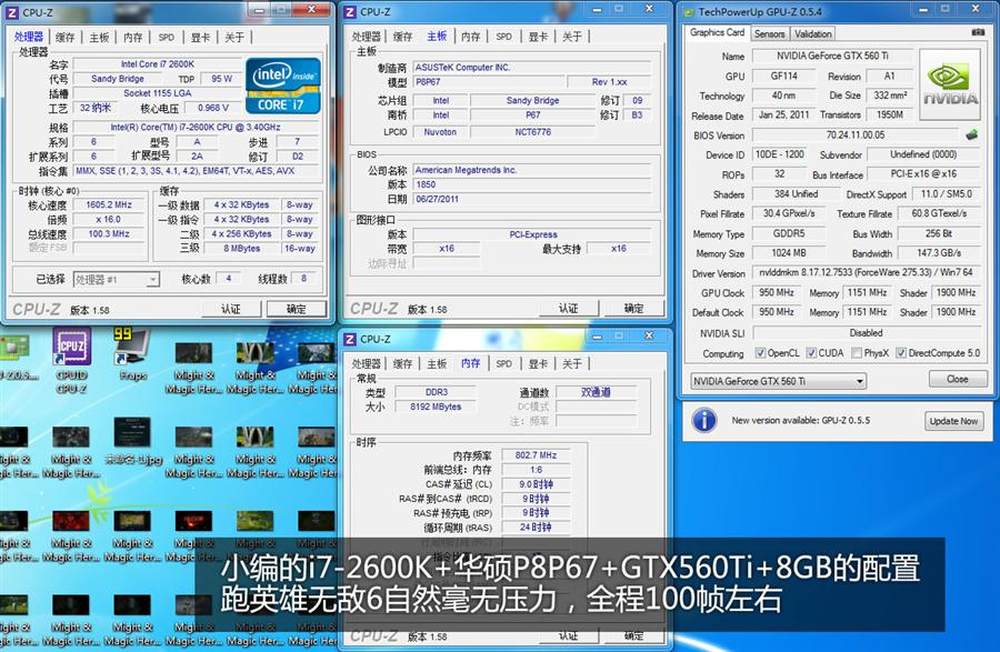Click the BIOS save chip icon
The width and height of the screenshot is (1000, 652).
pyautogui.click(x=971, y=135)
